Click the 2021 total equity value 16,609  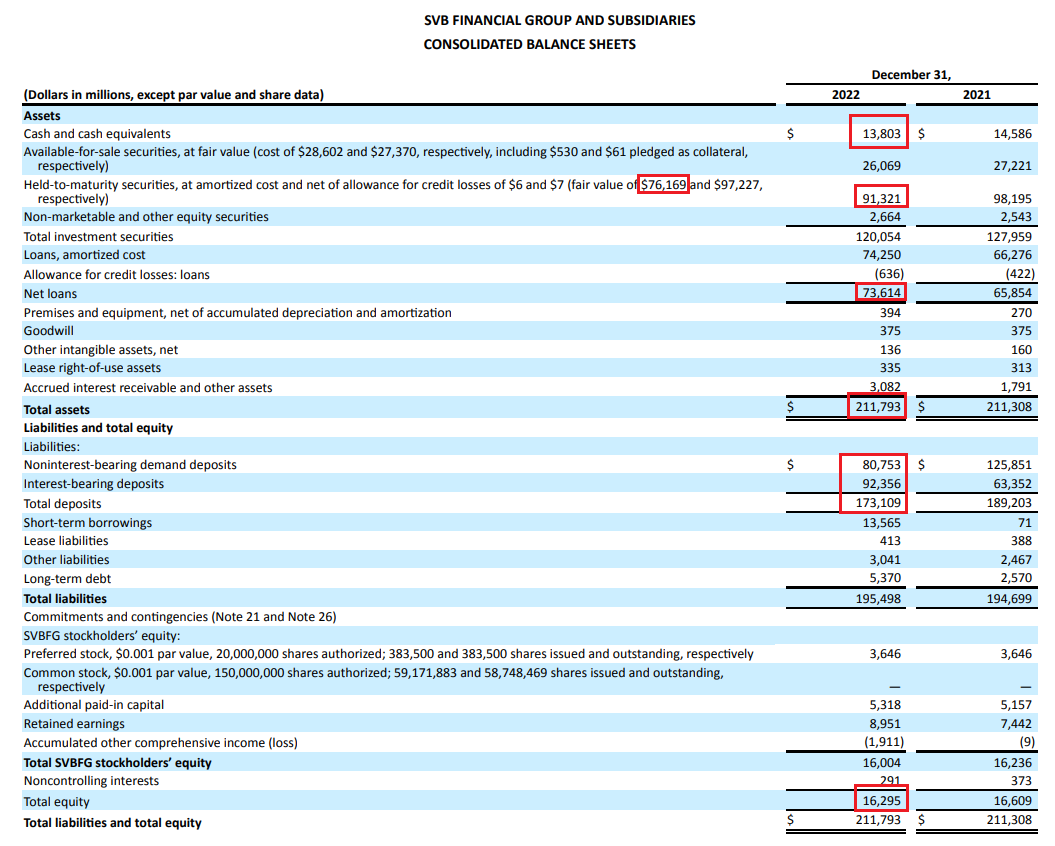(x=1012, y=802)
